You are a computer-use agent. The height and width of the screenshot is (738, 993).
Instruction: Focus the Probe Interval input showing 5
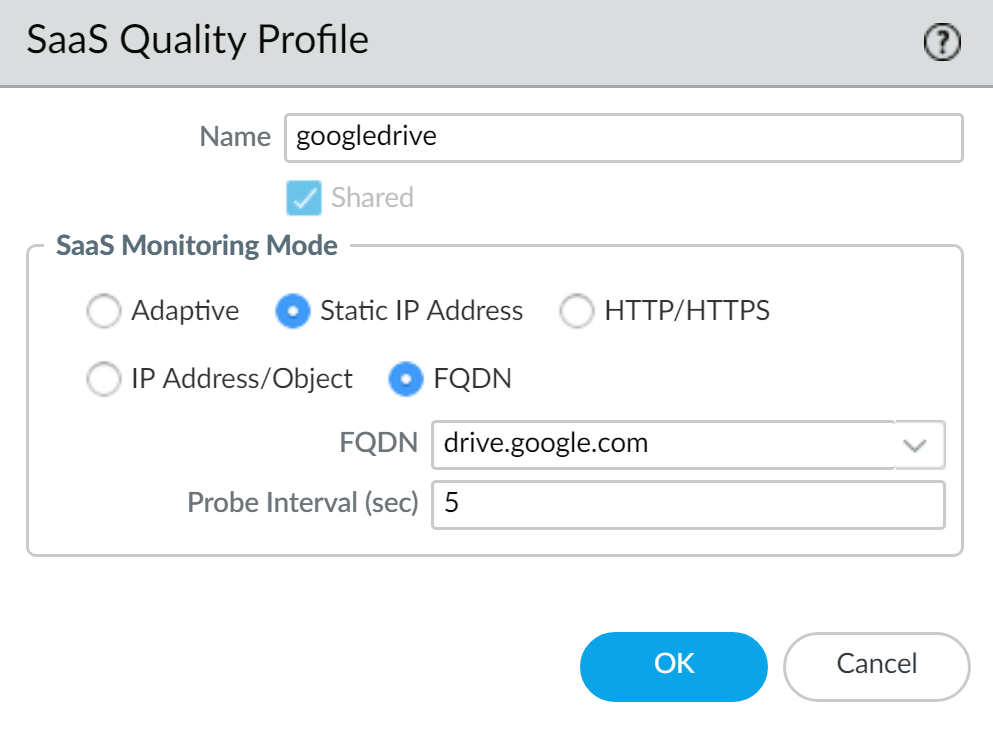coord(687,504)
